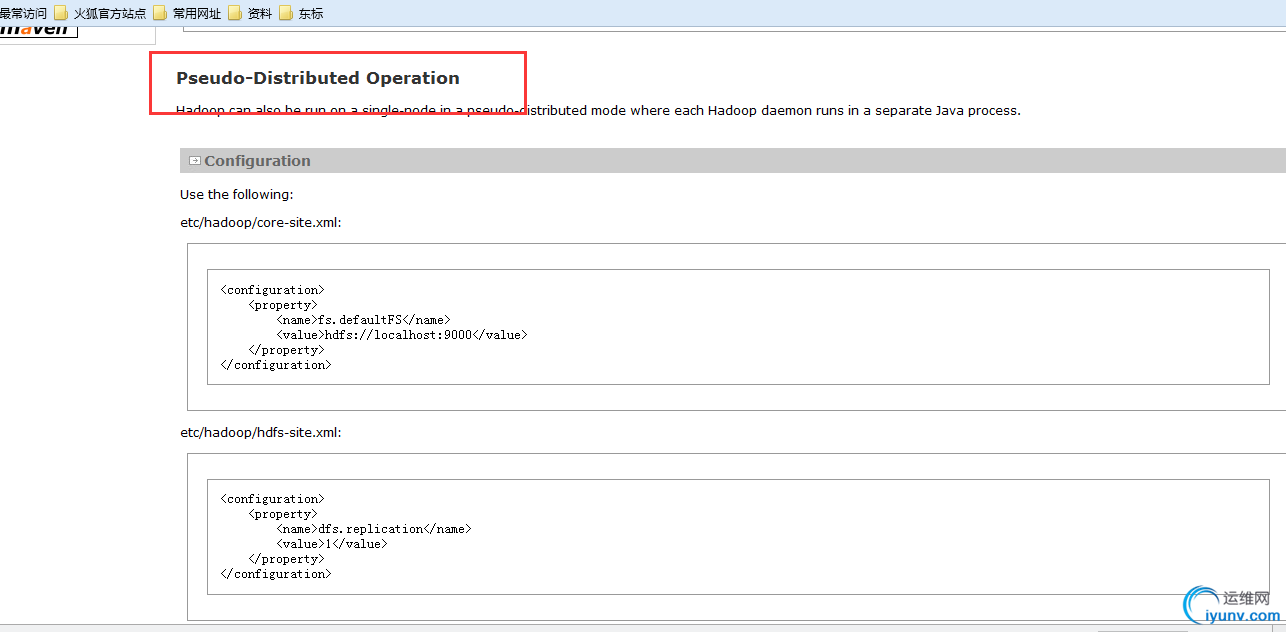The image size is (1286, 632).
Task: Click the fs.defaultFS name line
Action: click(x=363, y=320)
